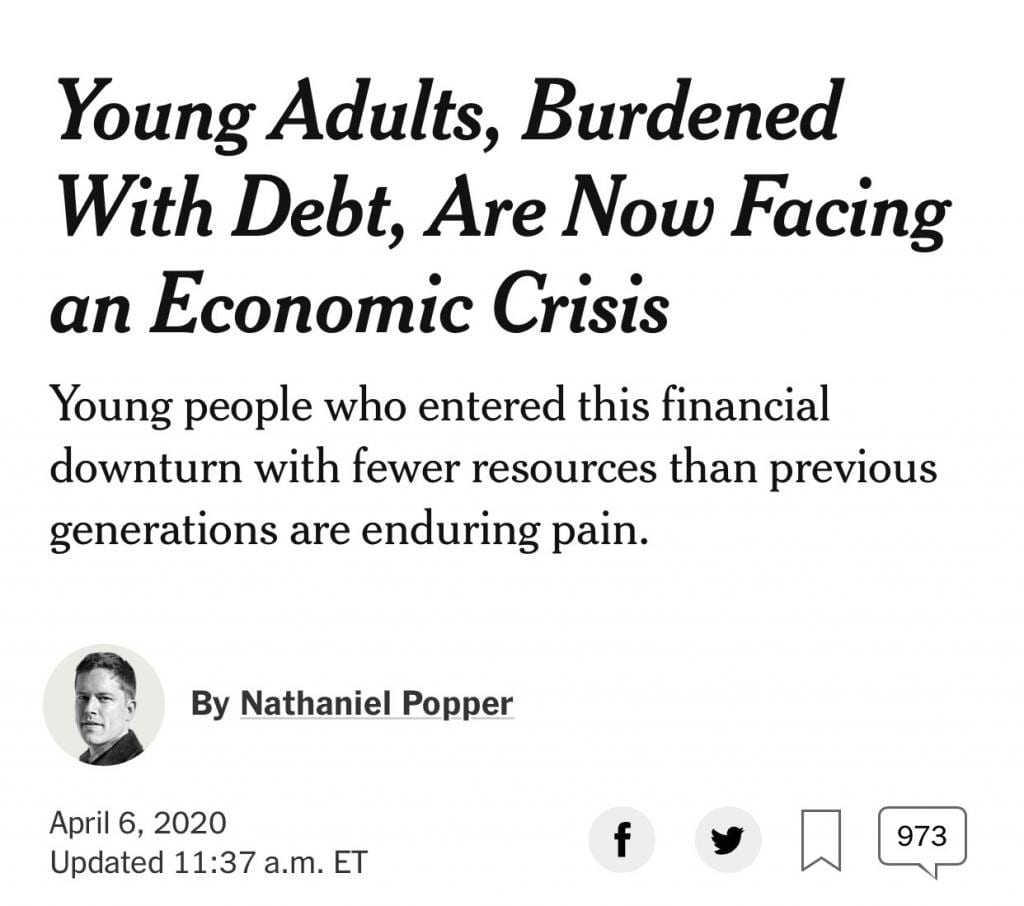Click the summary paragraph starting 'Young people'
The height and width of the screenshot is (906, 1024).
point(493,466)
